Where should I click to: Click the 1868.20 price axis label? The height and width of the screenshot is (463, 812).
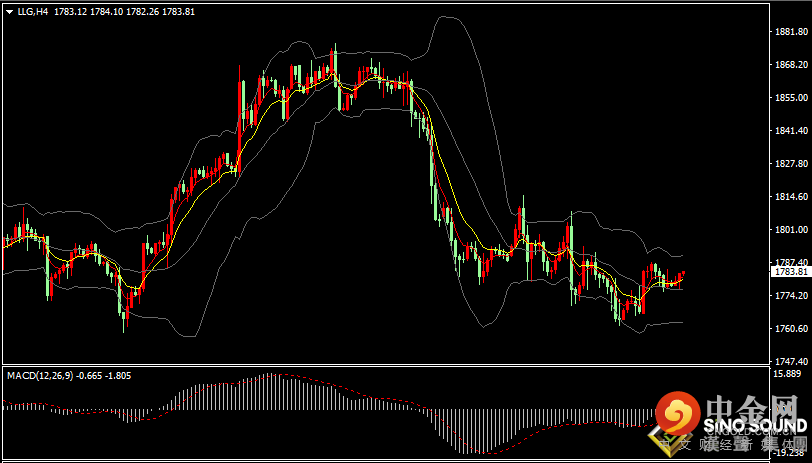pos(791,65)
